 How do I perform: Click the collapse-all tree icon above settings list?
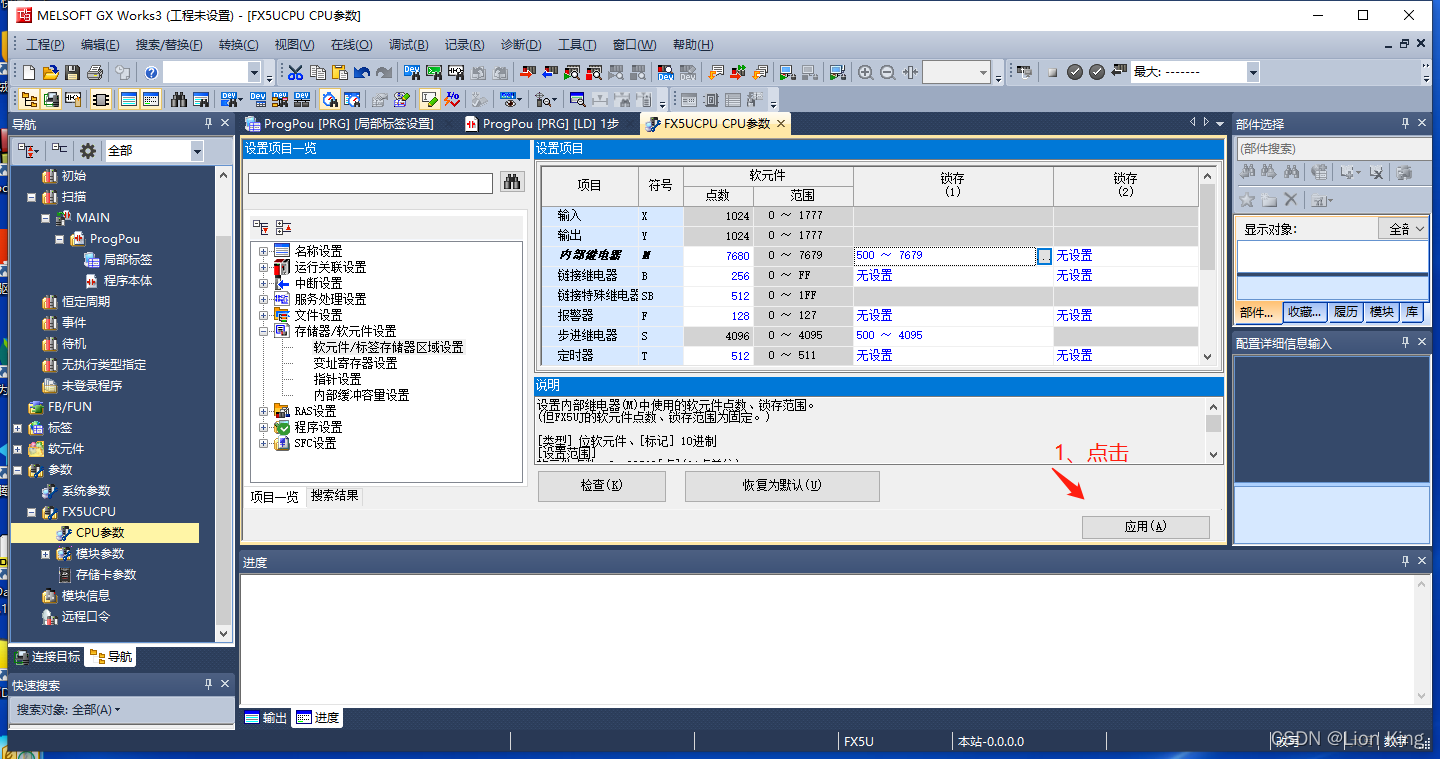(x=283, y=227)
